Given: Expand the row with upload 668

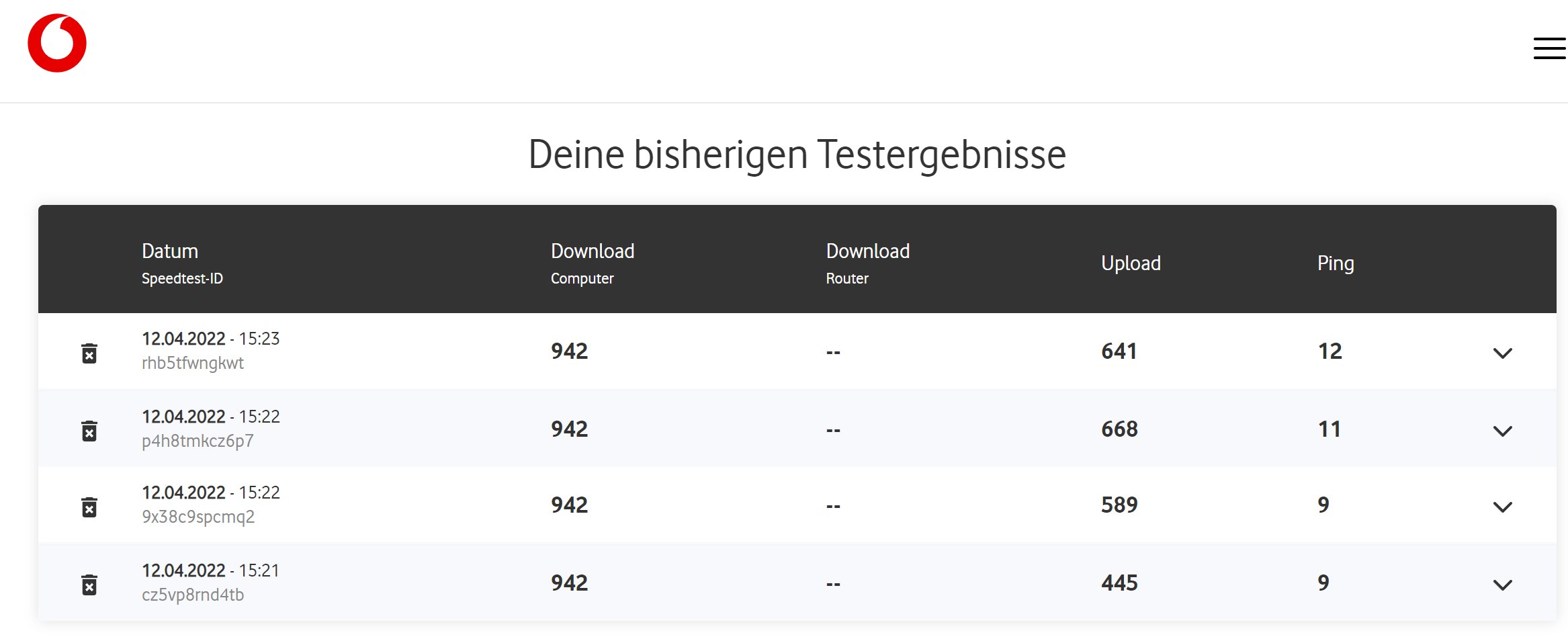Looking at the screenshot, I should (x=1502, y=431).
